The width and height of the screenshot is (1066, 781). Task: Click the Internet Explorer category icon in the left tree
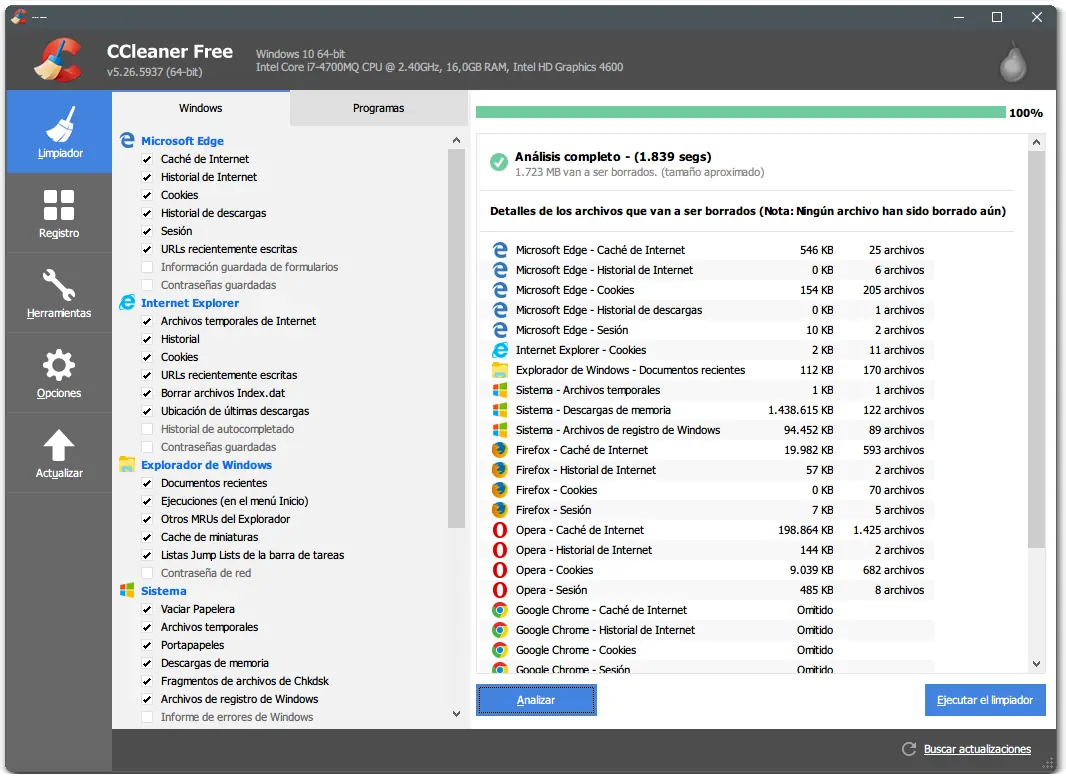(x=127, y=302)
